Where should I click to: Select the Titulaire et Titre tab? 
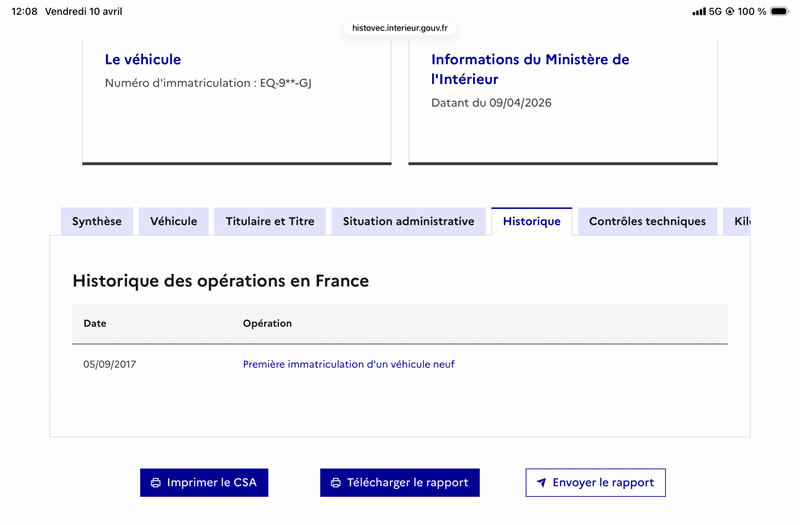click(270, 221)
